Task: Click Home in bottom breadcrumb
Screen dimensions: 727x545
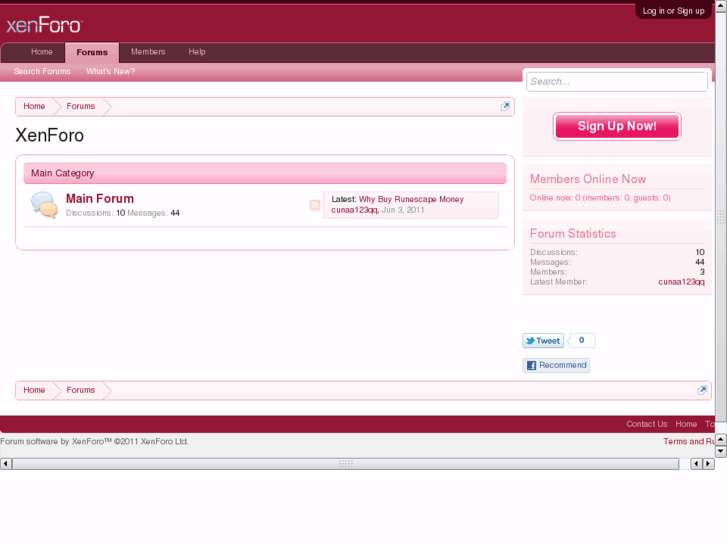Action: click(34, 390)
